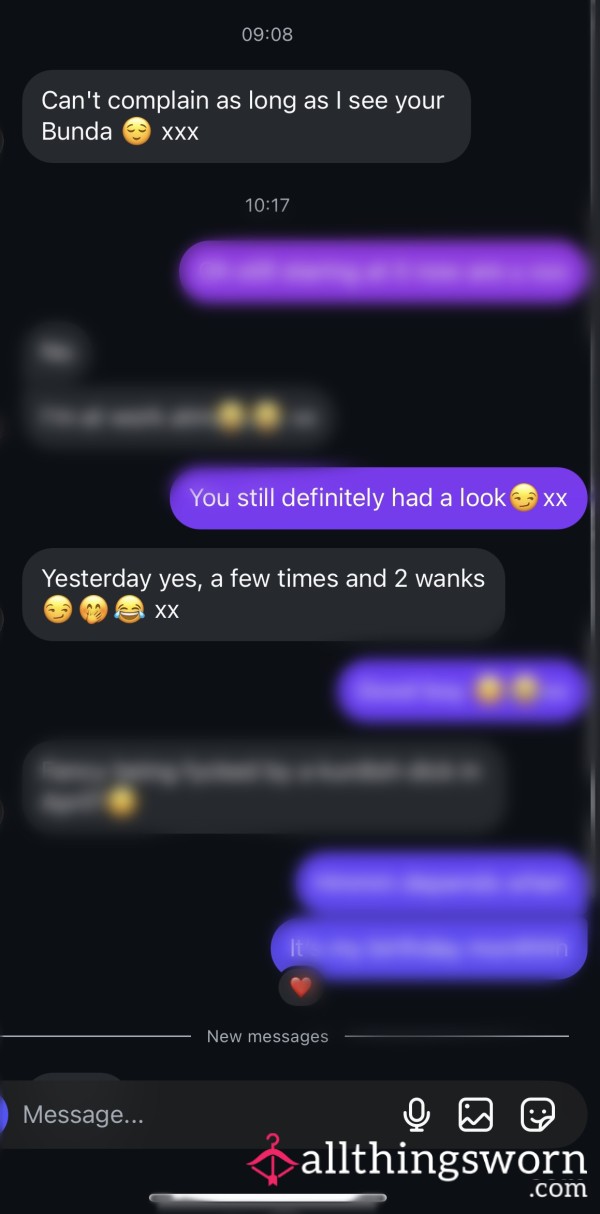Viewport: 600px width, 1214px height.
Task: Open the photo gallery icon
Action: (x=475, y=1114)
